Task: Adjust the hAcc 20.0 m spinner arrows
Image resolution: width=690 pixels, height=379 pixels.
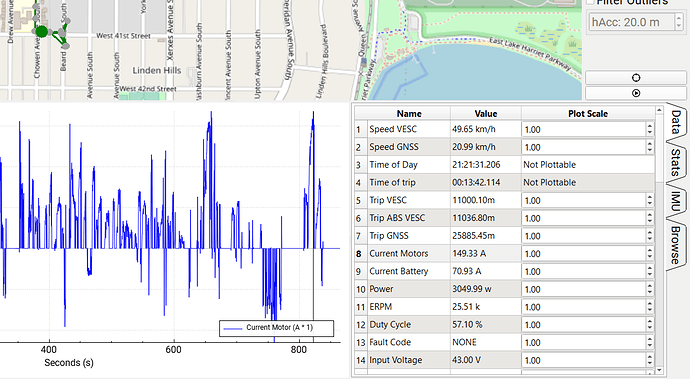Action: tap(679, 22)
